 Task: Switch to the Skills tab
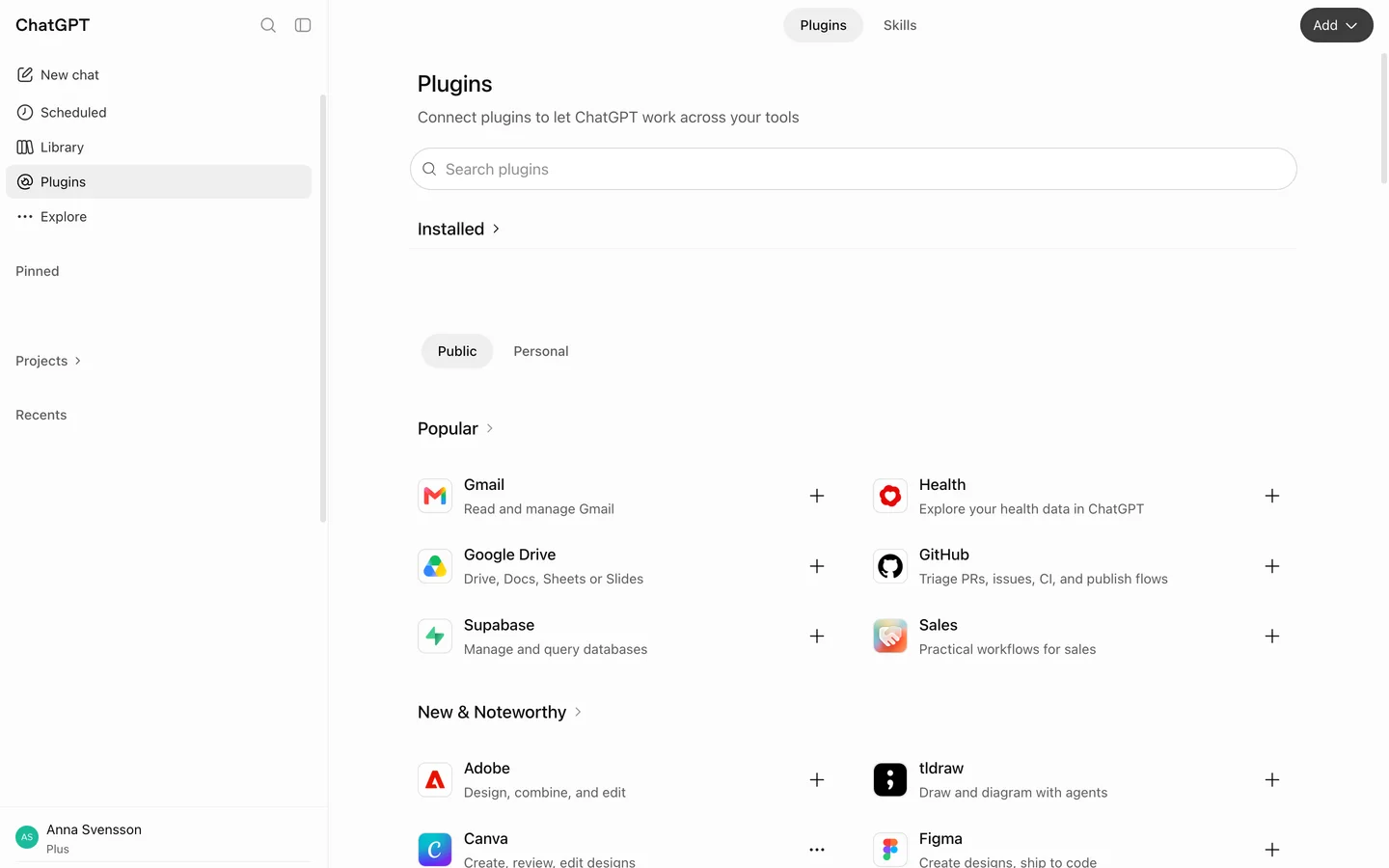point(900,25)
